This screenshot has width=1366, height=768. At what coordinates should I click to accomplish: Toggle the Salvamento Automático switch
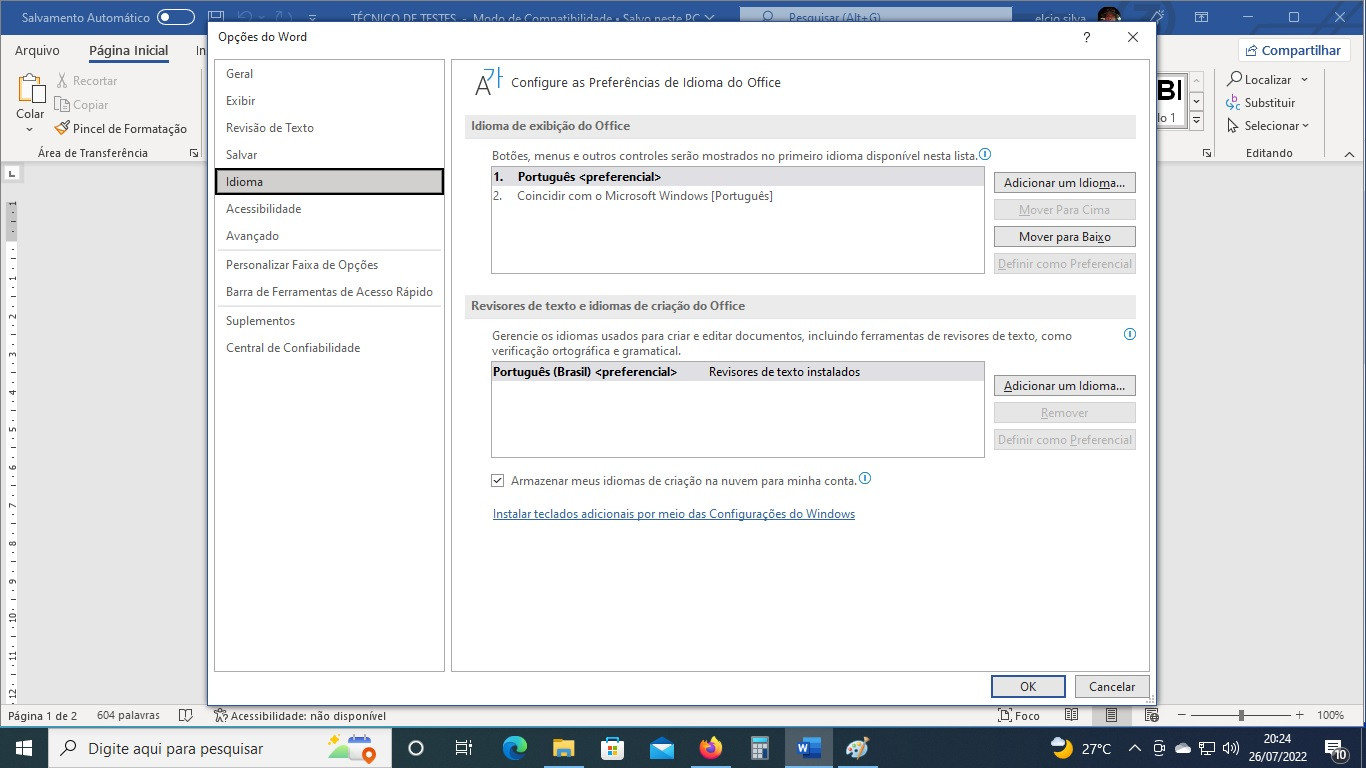tap(176, 17)
